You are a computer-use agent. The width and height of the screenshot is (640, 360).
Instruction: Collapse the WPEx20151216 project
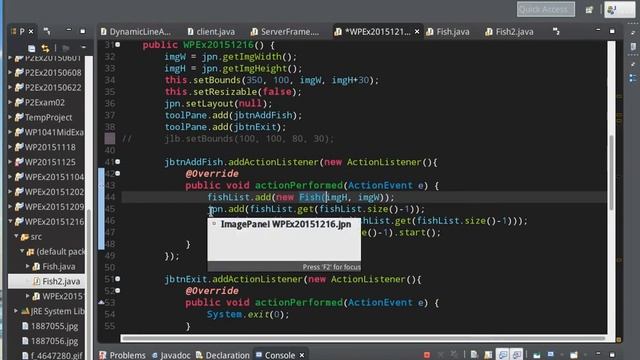(11, 222)
